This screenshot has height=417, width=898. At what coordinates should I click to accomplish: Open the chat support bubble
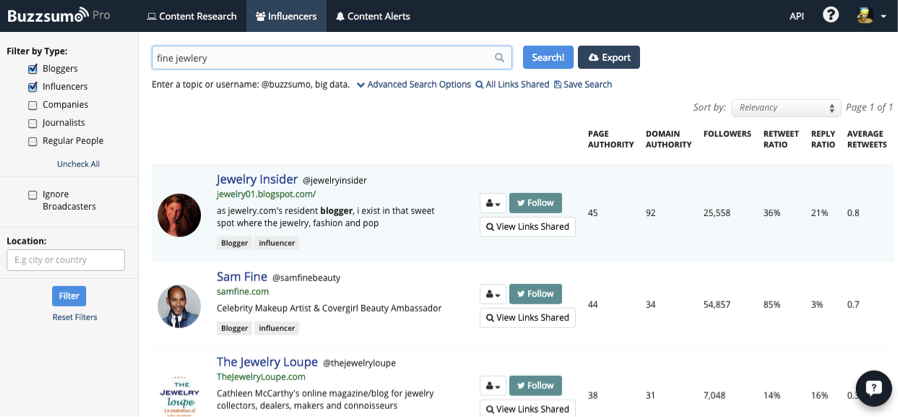pos(873,388)
